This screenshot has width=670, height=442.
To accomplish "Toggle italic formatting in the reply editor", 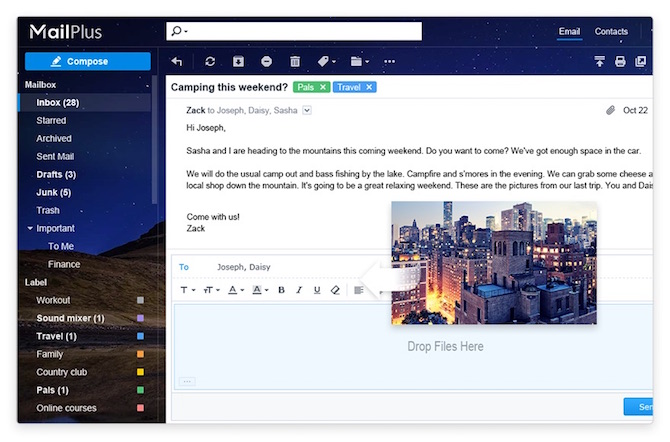I will (299, 290).
